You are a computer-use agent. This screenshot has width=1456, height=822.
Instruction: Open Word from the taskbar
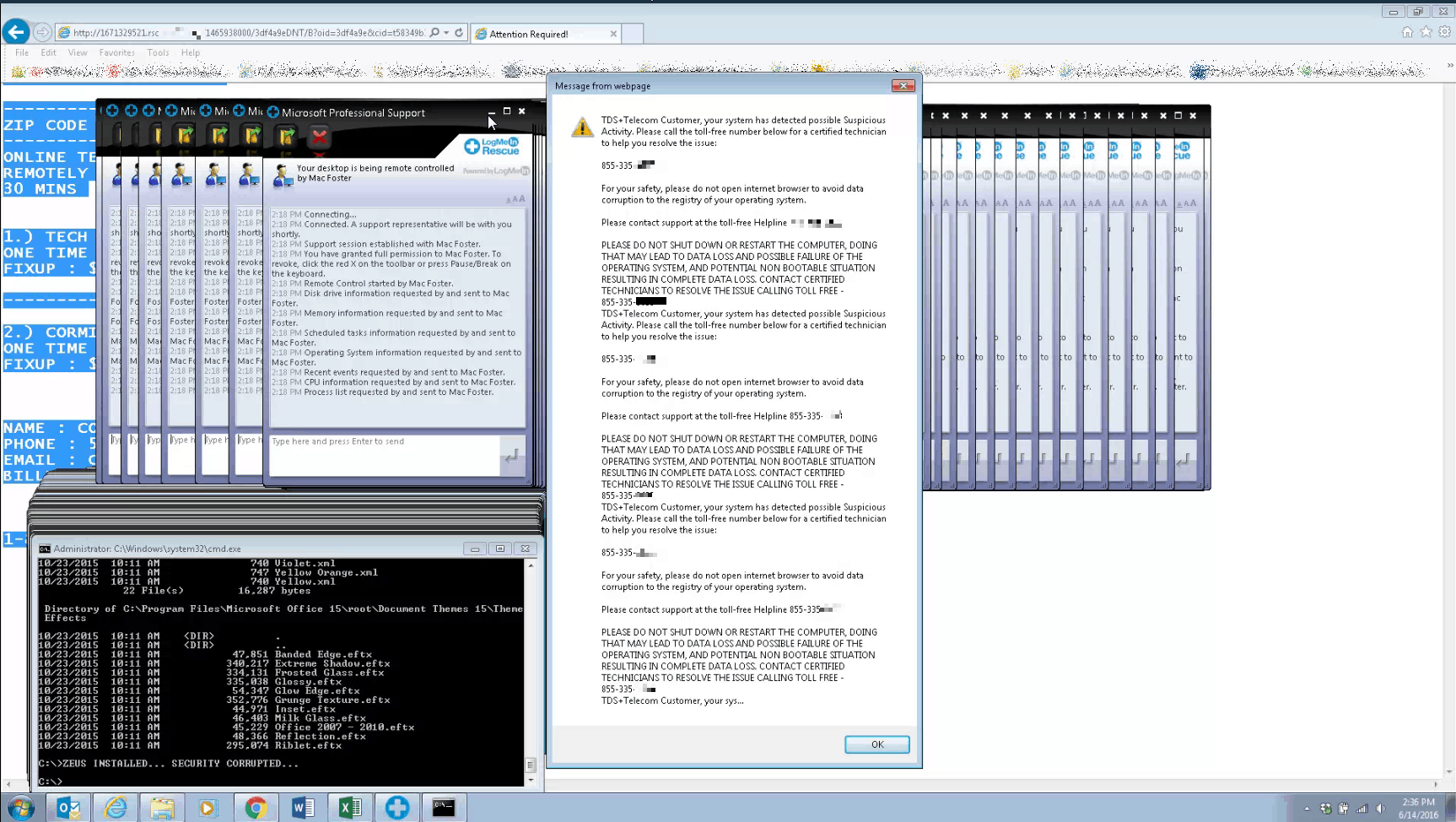pyautogui.click(x=303, y=808)
